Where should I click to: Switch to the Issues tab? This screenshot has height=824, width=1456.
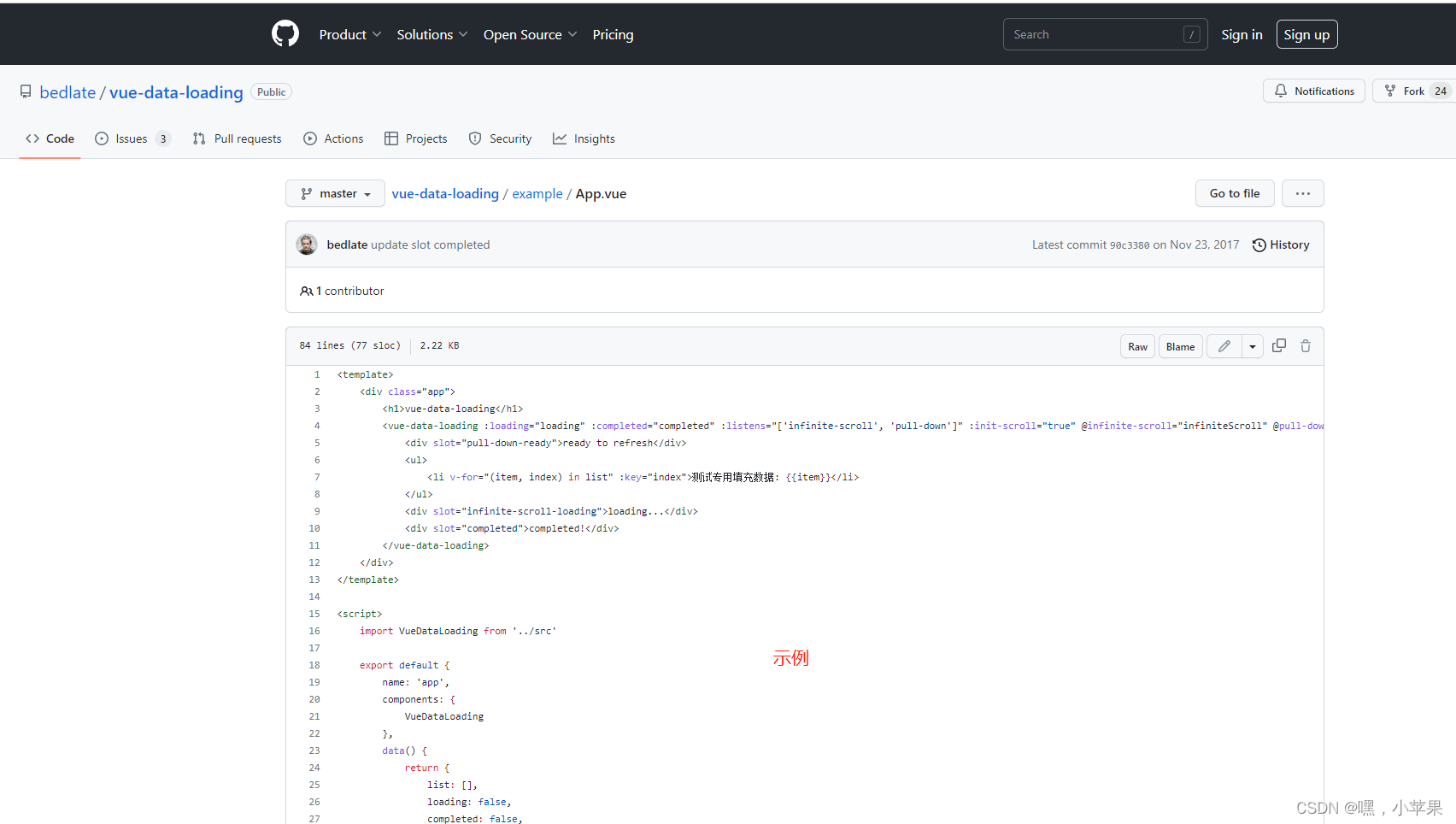pyautogui.click(x=132, y=138)
